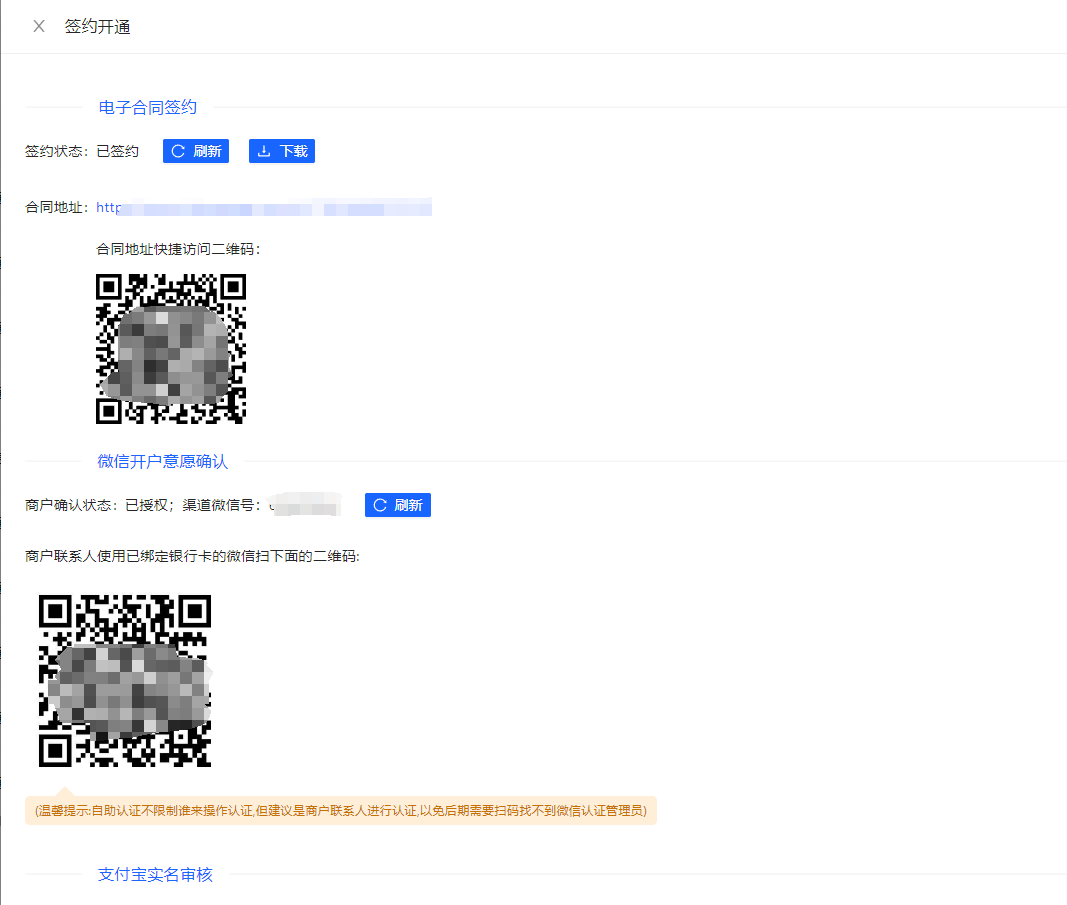
Task: Close the 签约开通 panel with X
Action: pyautogui.click(x=39, y=26)
